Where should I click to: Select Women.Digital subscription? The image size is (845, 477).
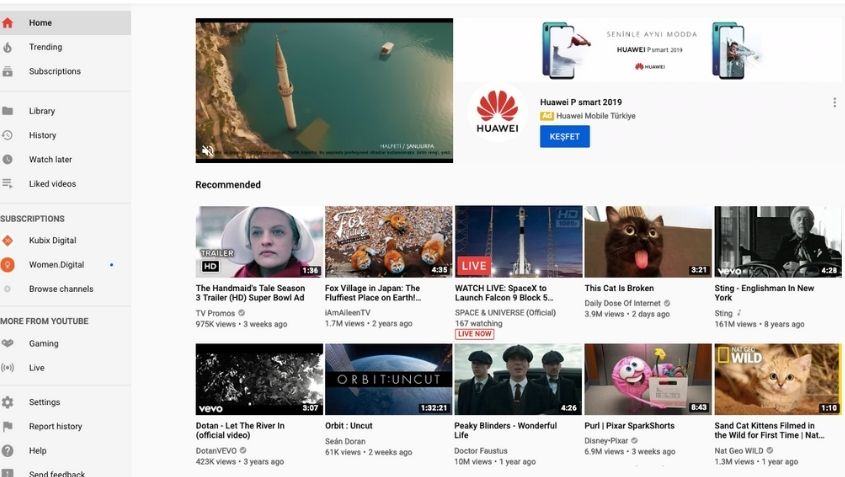[x=65, y=265]
